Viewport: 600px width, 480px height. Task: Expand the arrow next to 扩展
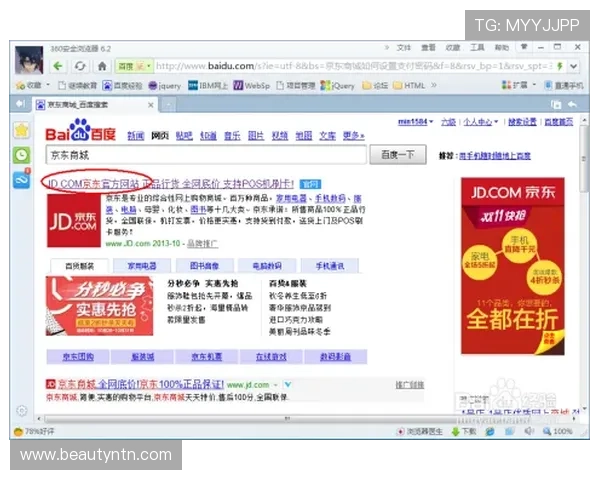tap(534, 85)
